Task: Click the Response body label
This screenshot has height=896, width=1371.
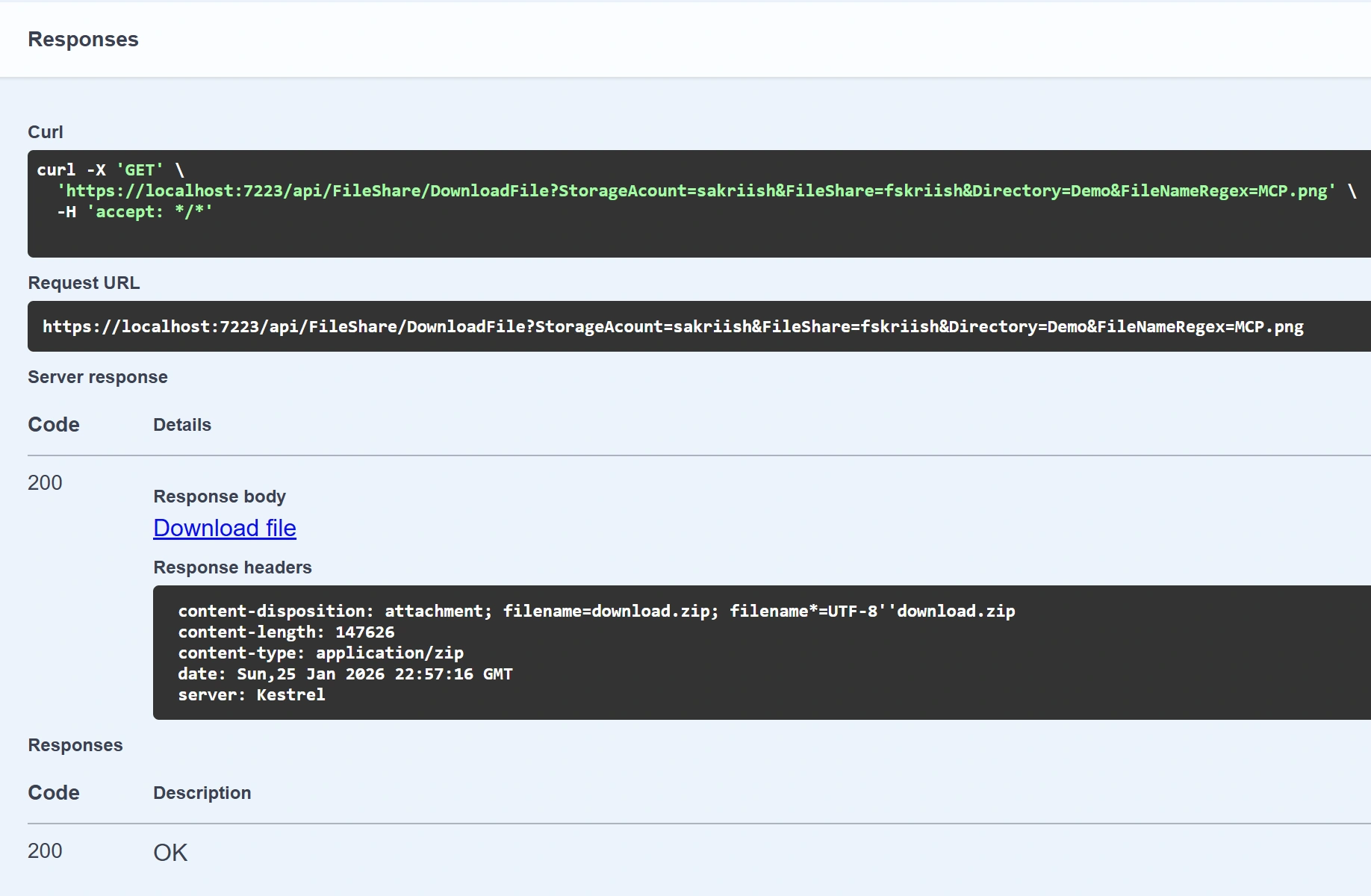Action: pyautogui.click(x=220, y=497)
